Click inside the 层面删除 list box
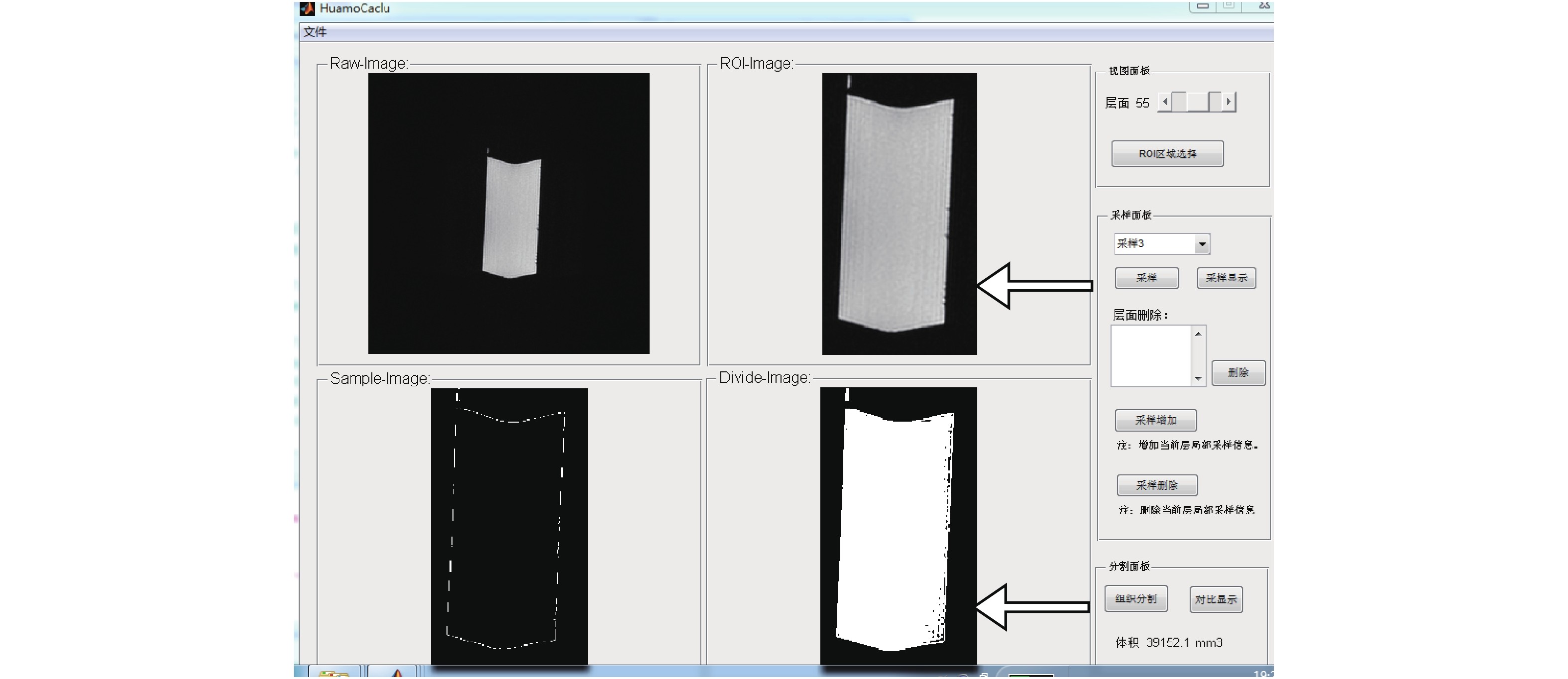The image size is (1568, 679). pos(1150,355)
